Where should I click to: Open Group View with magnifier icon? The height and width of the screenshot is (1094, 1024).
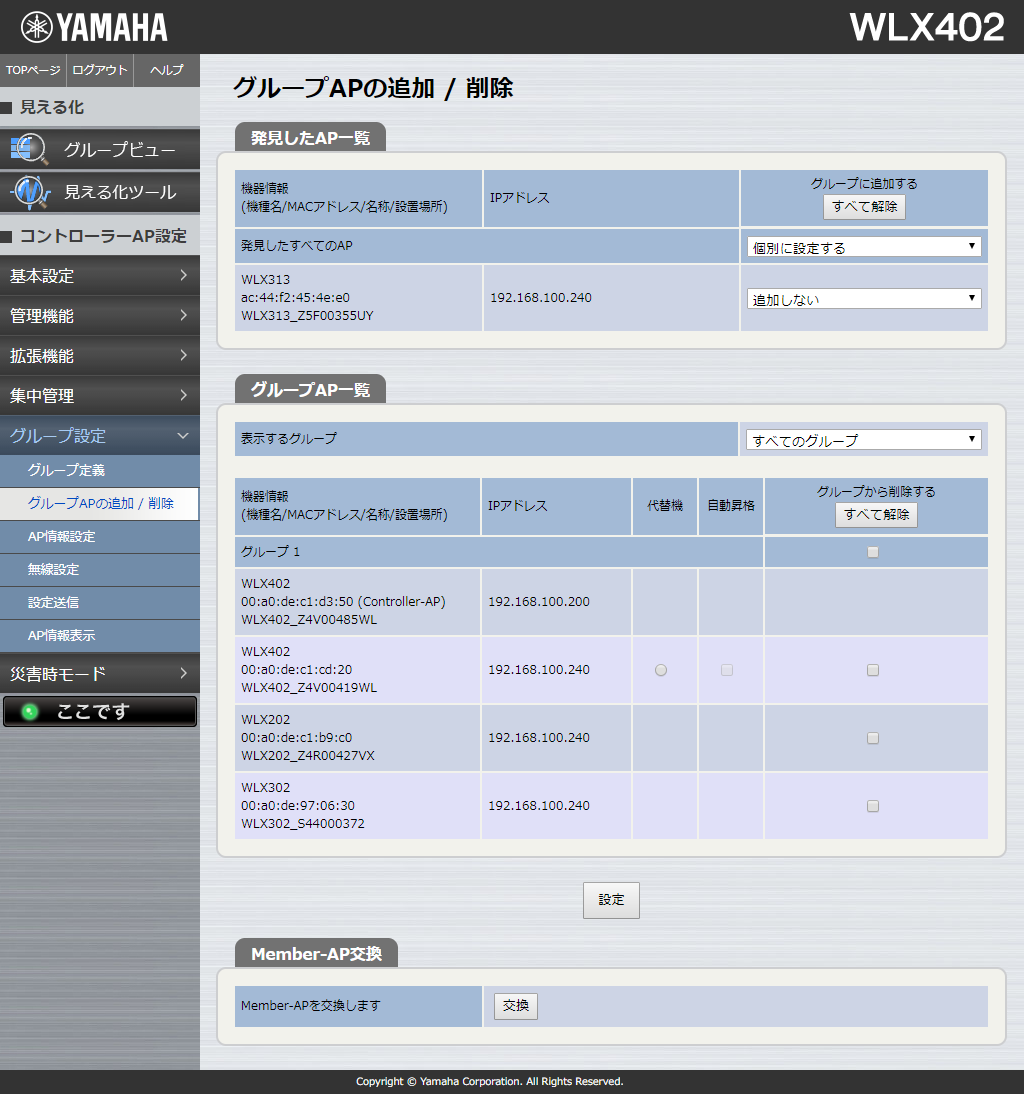click(100, 150)
